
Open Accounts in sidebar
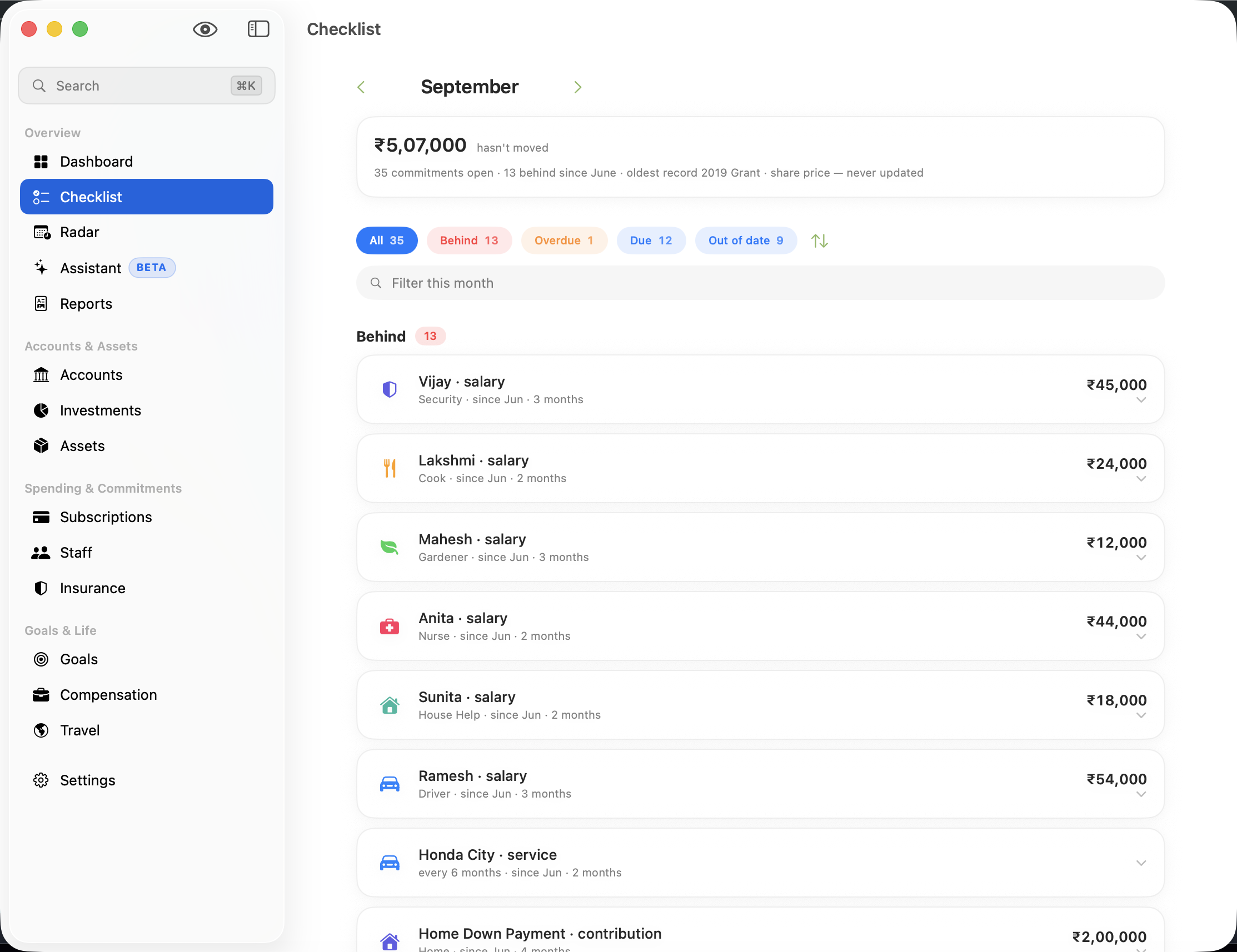tap(147, 375)
